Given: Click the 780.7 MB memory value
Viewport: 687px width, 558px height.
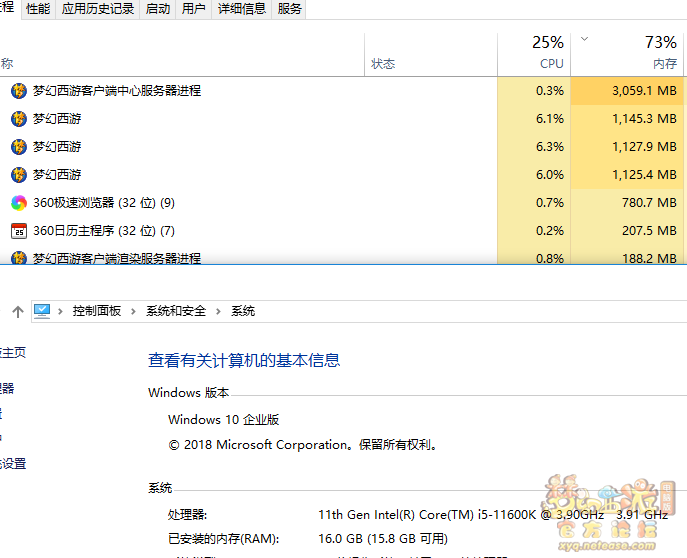Looking at the screenshot, I should [x=649, y=203].
